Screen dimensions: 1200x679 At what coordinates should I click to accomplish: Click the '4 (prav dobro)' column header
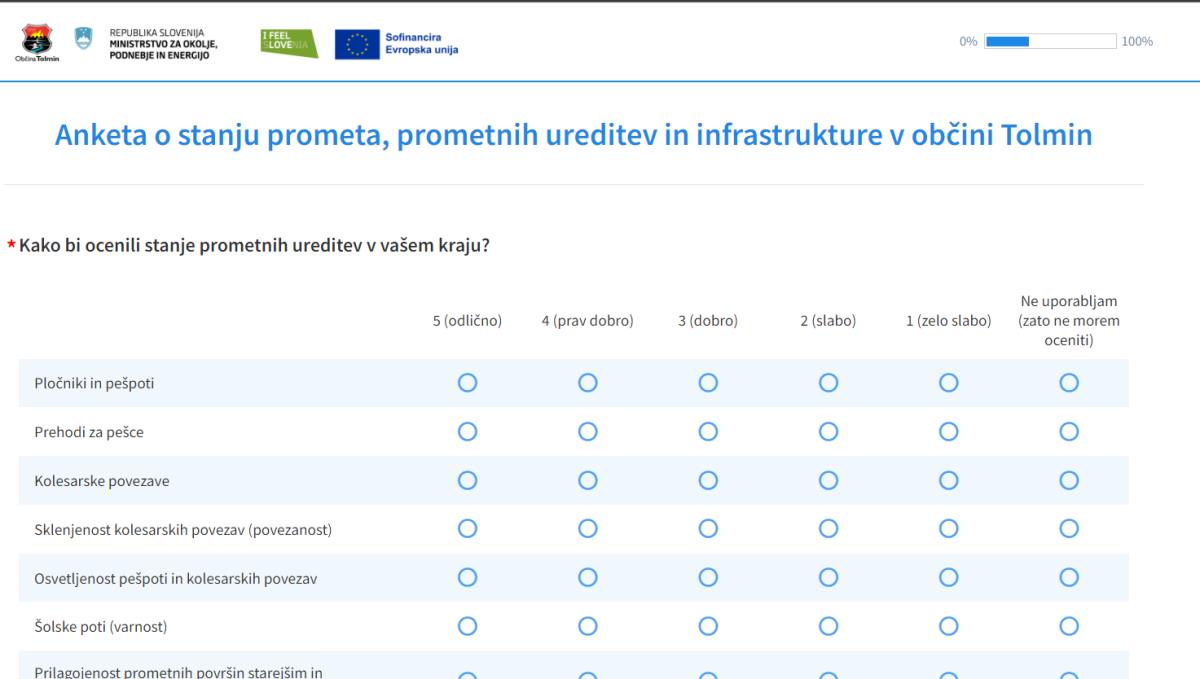click(588, 321)
